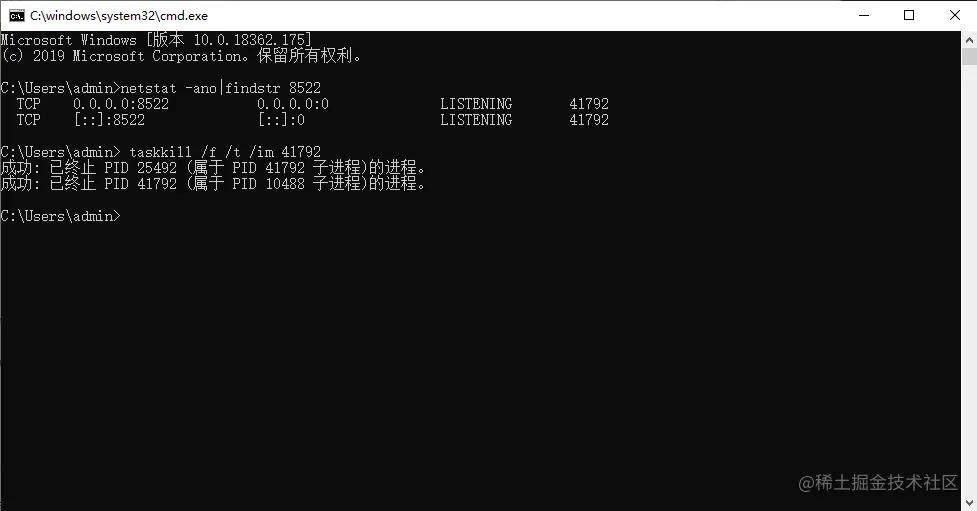The width and height of the screenshot is (977, 511).
Task: Click the scrollbar up arrow
Action: tap(970, 40)
